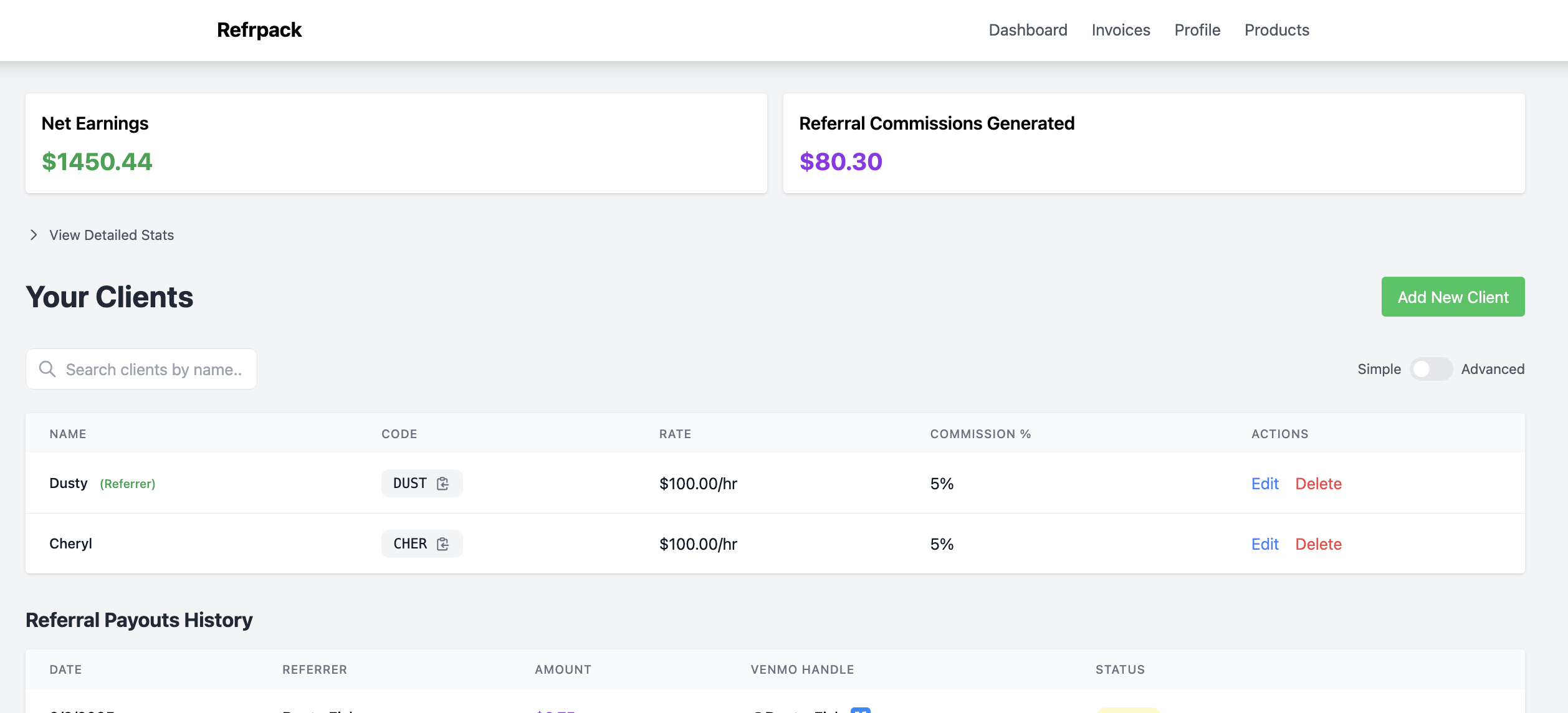Click the Advanced label
1568x713 pixels.
point(1493,369)
